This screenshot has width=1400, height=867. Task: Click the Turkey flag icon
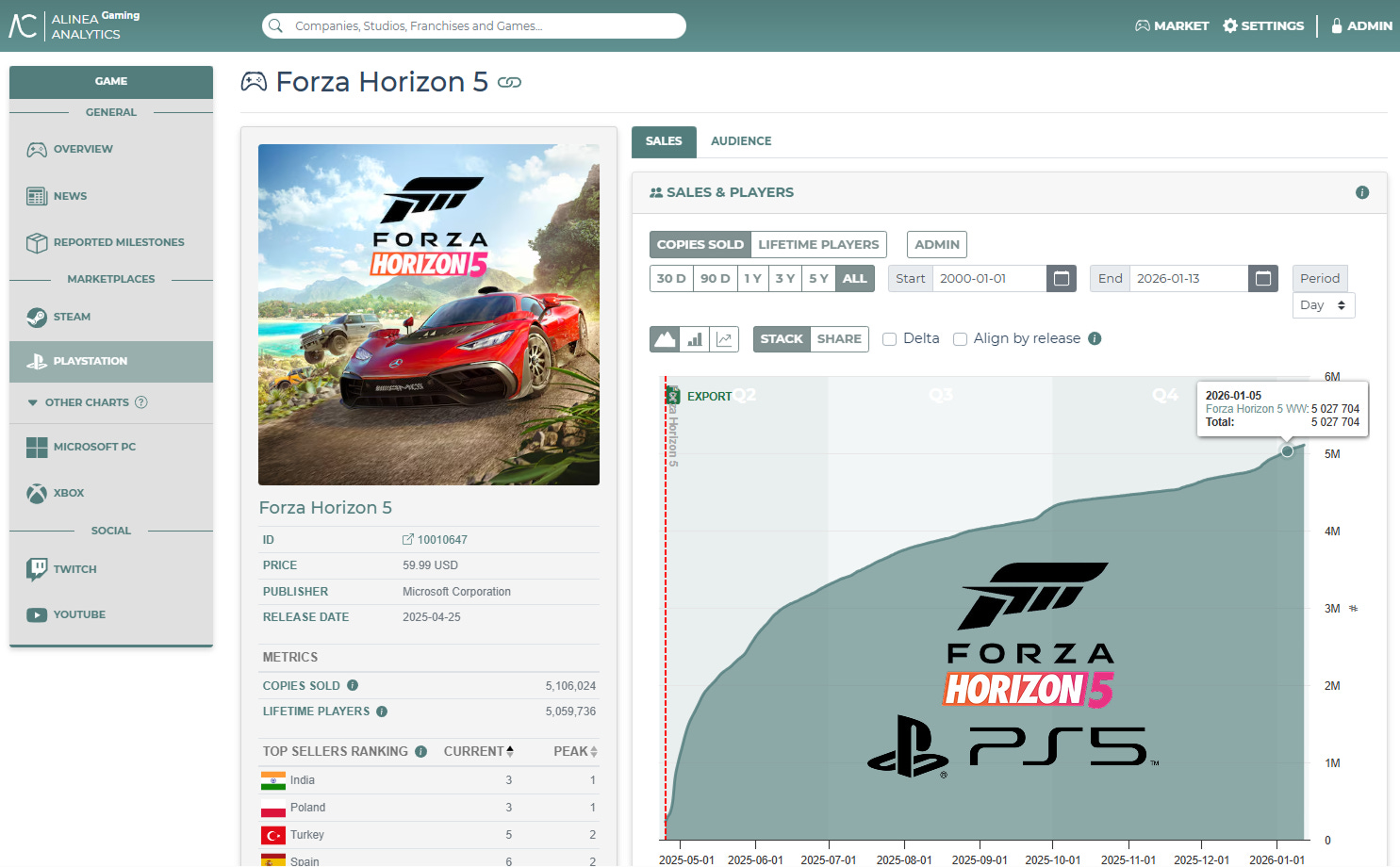[x=273, y=835]
